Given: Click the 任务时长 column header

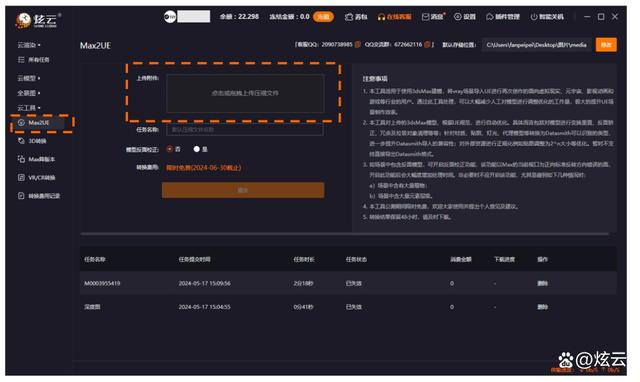Looking at the screenshot, I should coord(304,259).
